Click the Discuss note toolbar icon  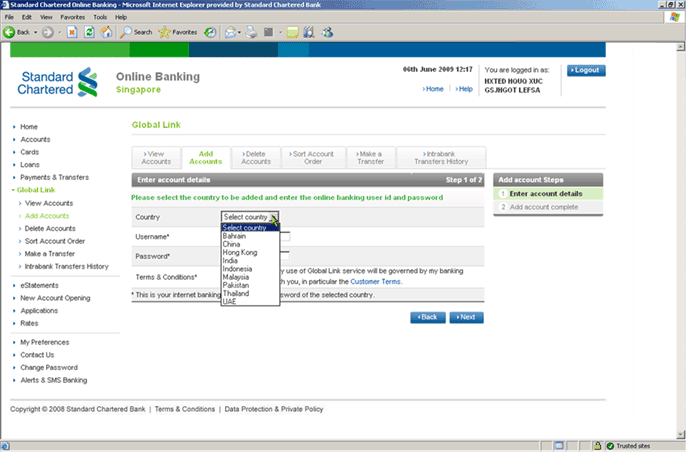pyautogui.click(x=293, y=32)
